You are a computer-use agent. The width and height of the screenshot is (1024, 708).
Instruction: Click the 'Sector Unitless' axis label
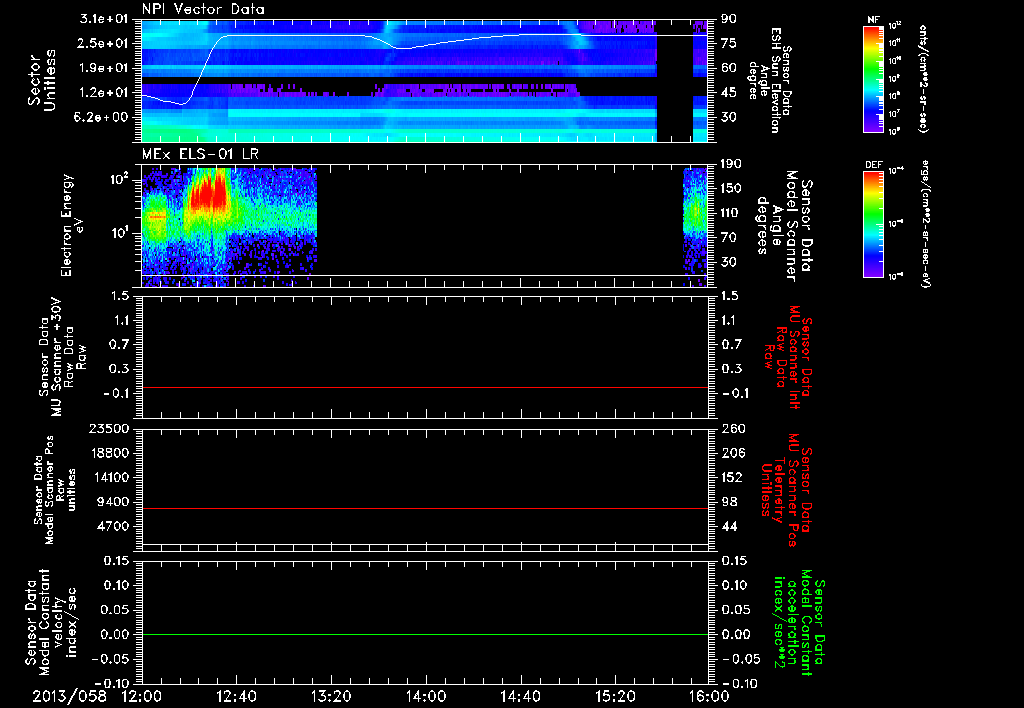click(x=42, y=80)
